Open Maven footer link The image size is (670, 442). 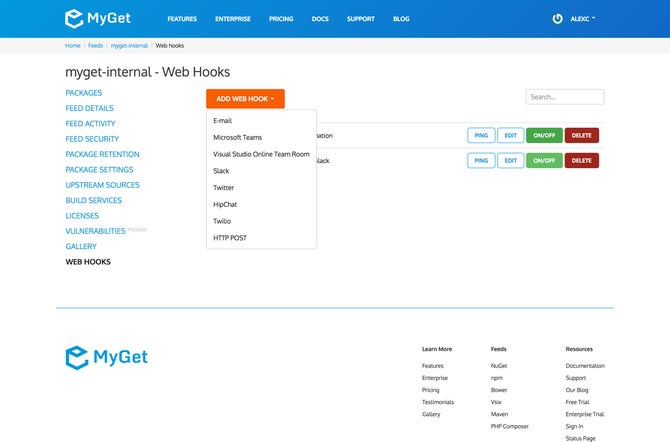[499, 414]
